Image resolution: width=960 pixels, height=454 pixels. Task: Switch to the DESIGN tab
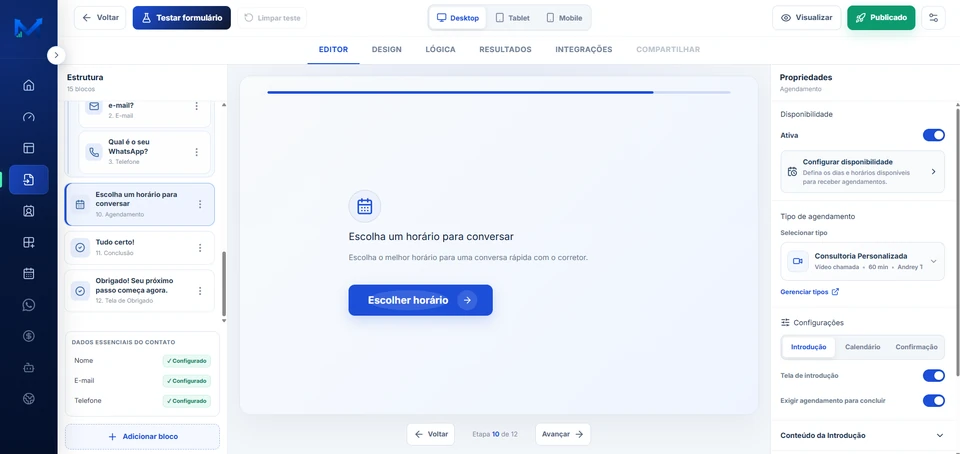[387, 50]
